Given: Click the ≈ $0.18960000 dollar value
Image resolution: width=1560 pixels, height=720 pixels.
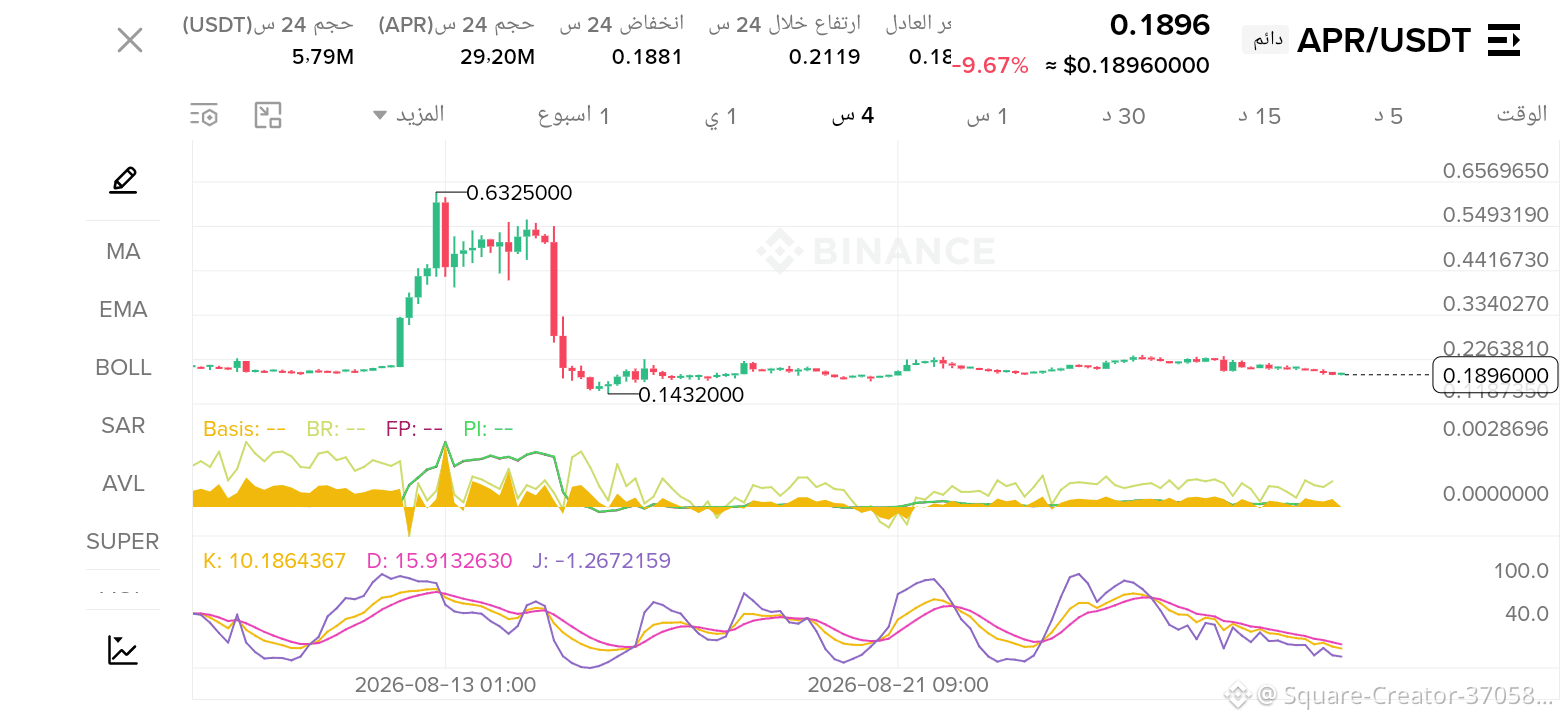Looking at the screenshot, I should click(1127, 66).
